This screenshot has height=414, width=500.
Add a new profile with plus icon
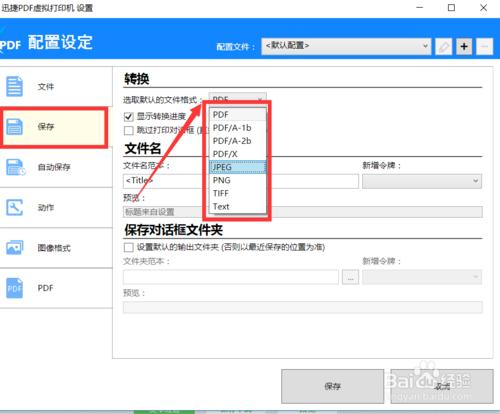(x=464, y=46)
